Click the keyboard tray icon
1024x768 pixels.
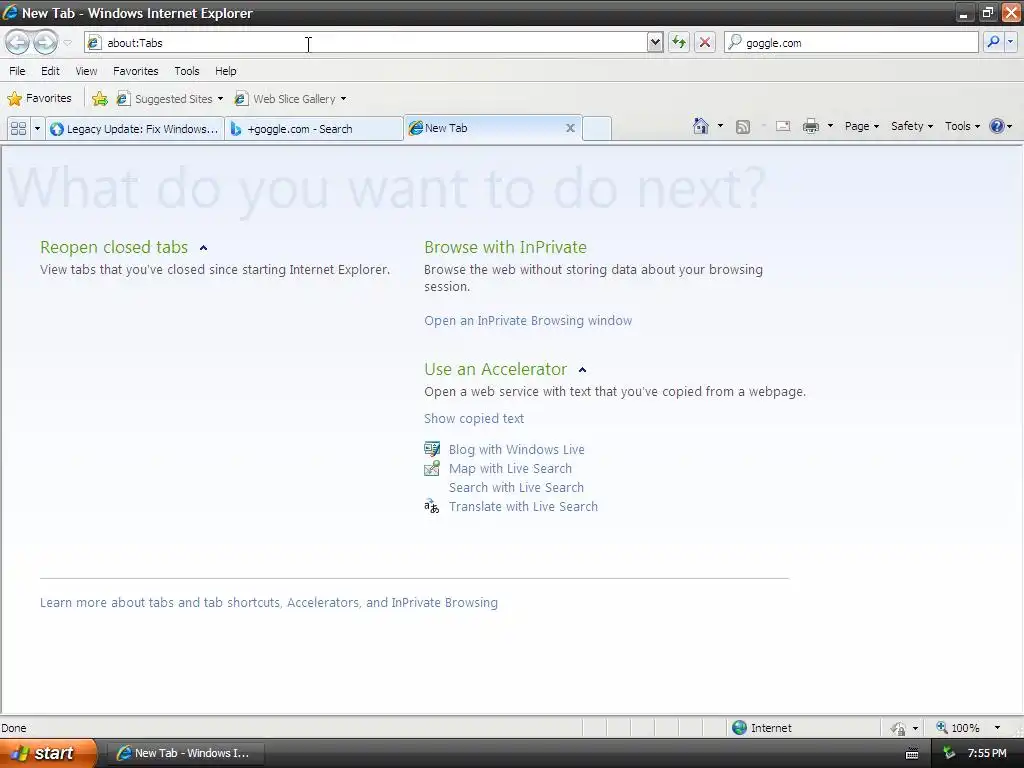click(x=912, y=754)
